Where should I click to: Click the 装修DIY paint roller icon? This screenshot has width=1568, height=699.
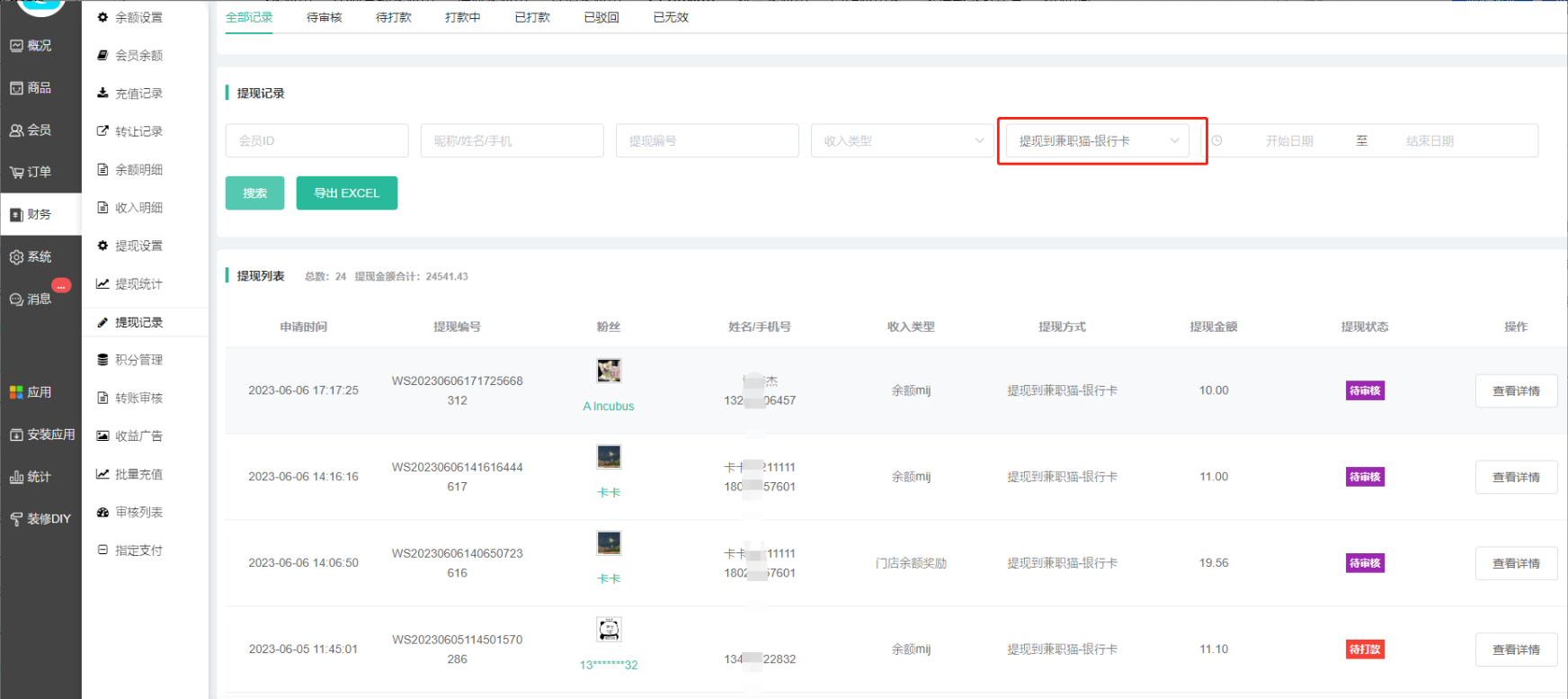[16, 519]
